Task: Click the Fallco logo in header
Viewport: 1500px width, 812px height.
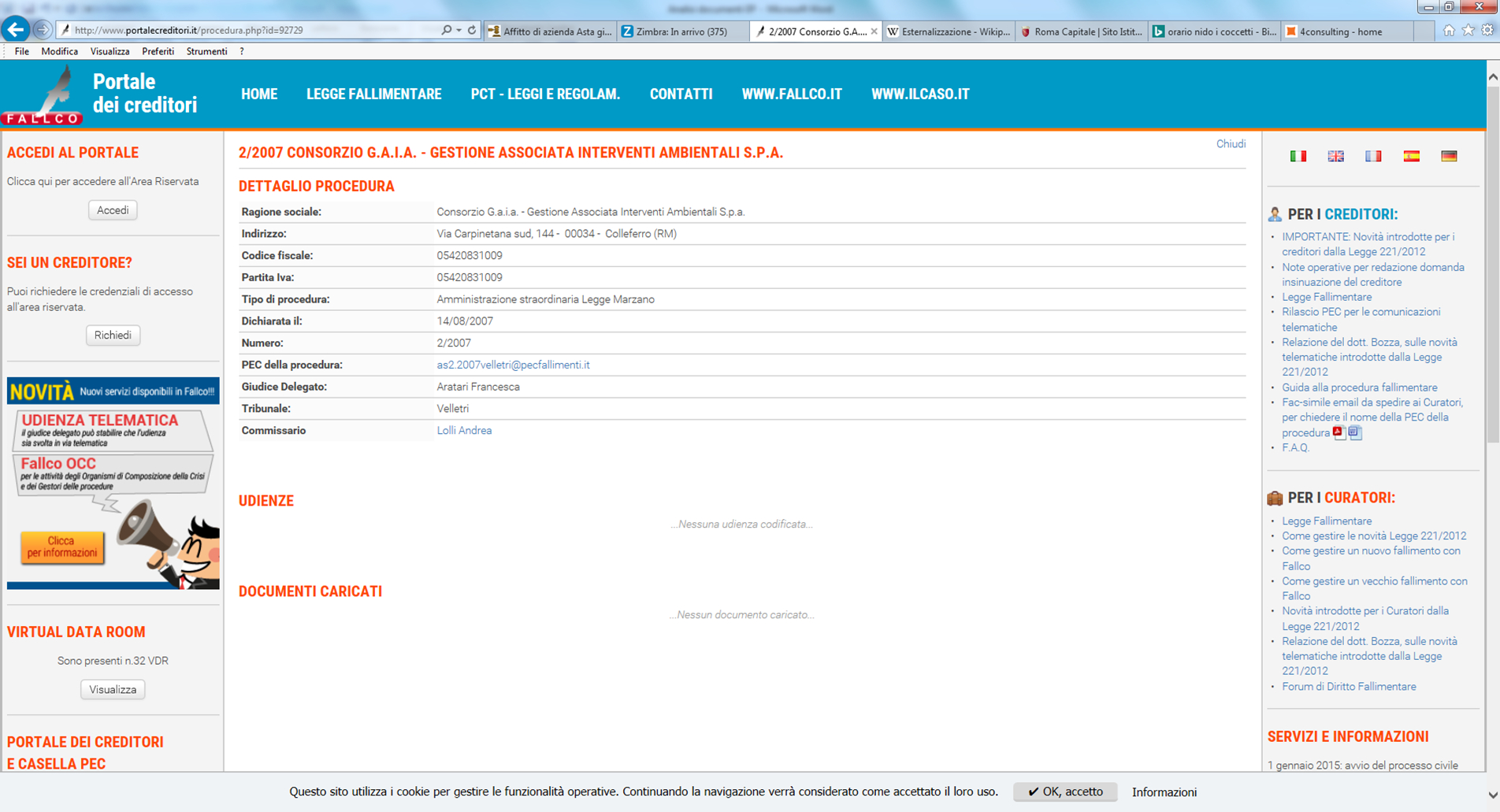Action: pos(43,95)
